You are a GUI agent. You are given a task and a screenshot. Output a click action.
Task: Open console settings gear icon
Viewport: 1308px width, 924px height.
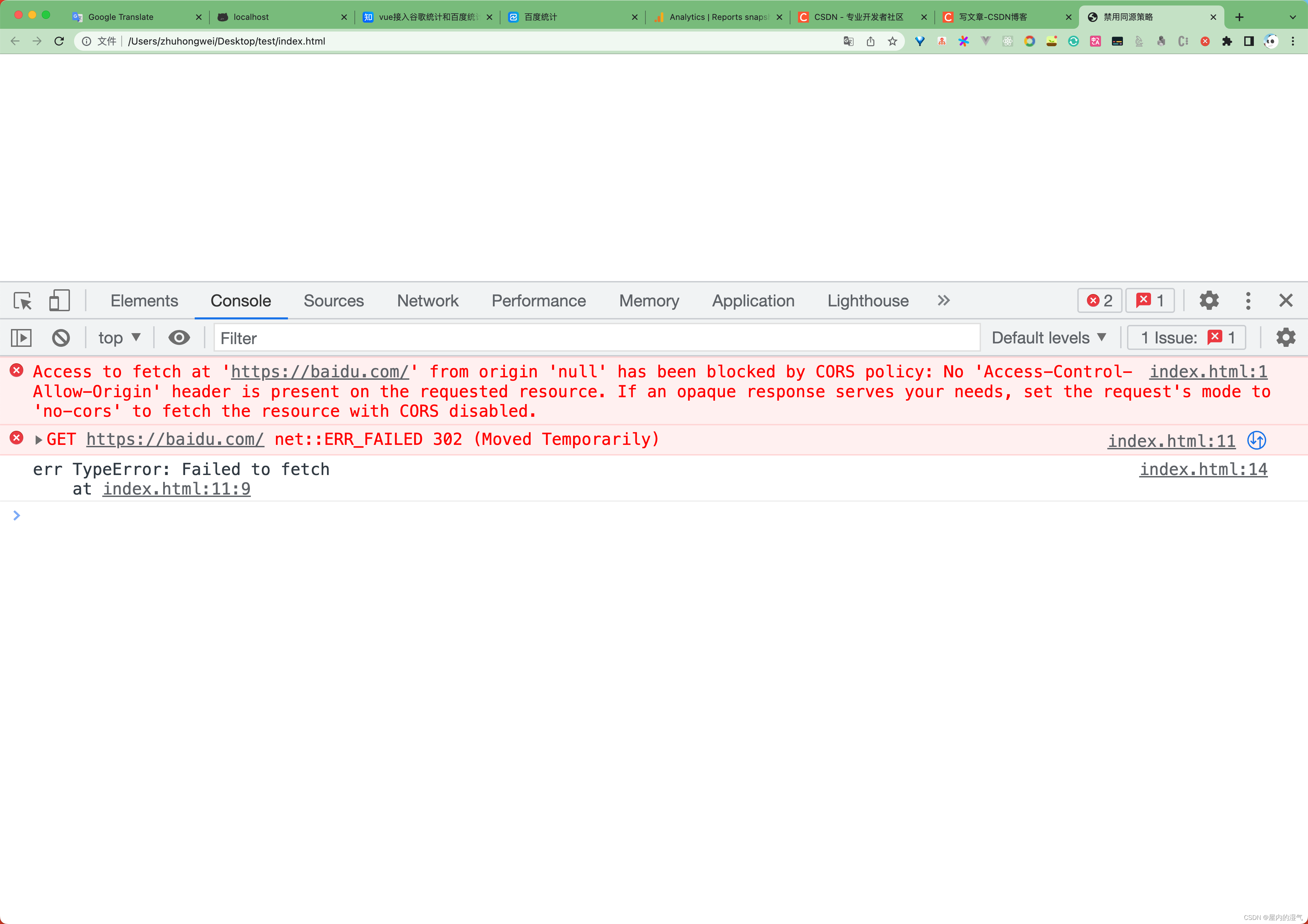pyautogui.click(x=1285, y=338)
